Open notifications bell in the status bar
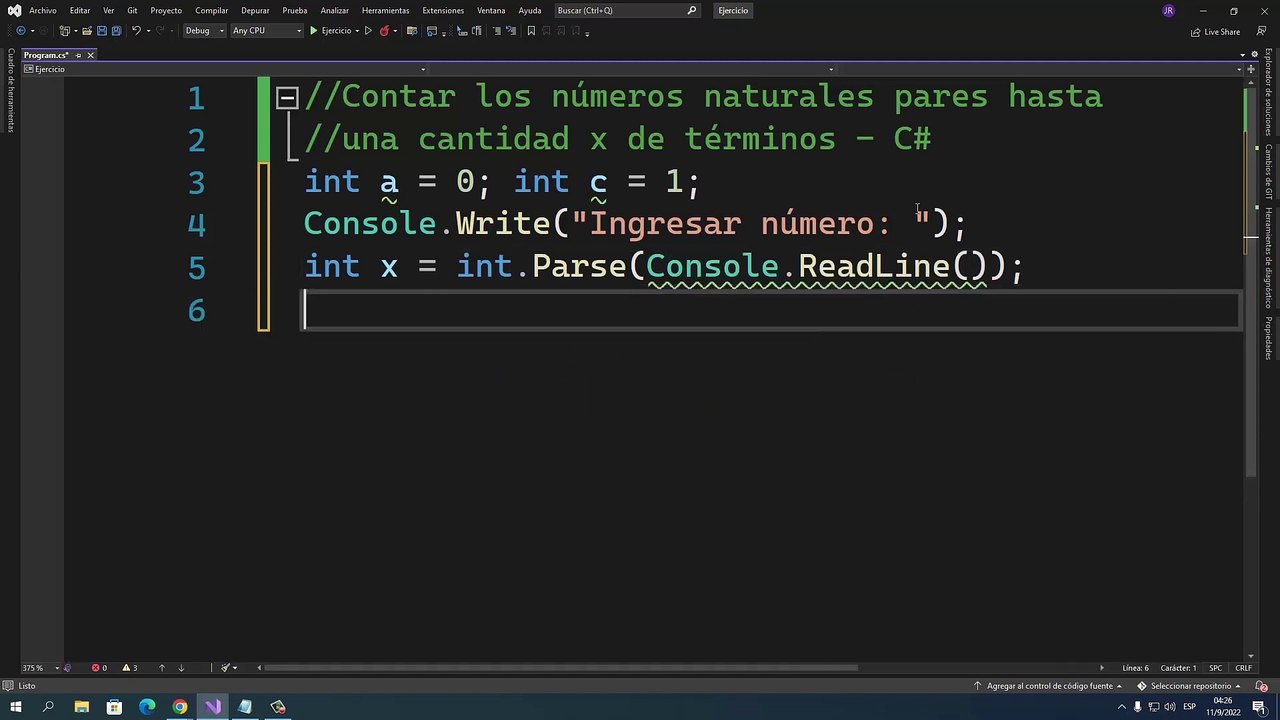1280x720 pixels. point(1261,686)
